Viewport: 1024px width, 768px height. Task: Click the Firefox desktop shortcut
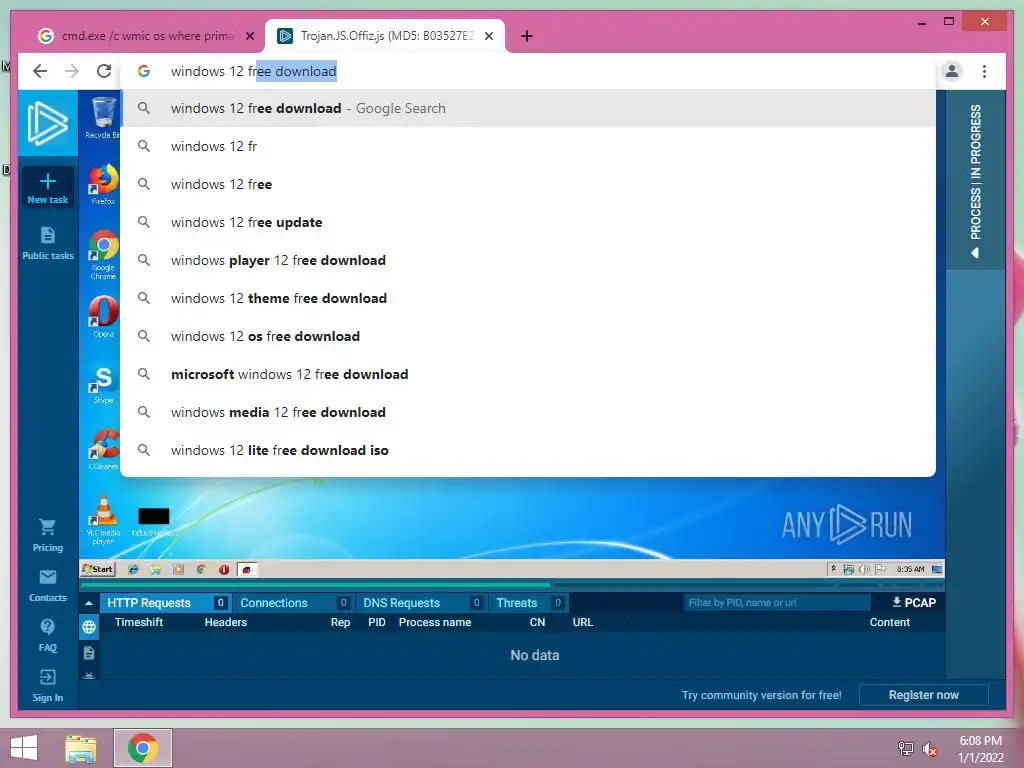click(x=103, y=184)
